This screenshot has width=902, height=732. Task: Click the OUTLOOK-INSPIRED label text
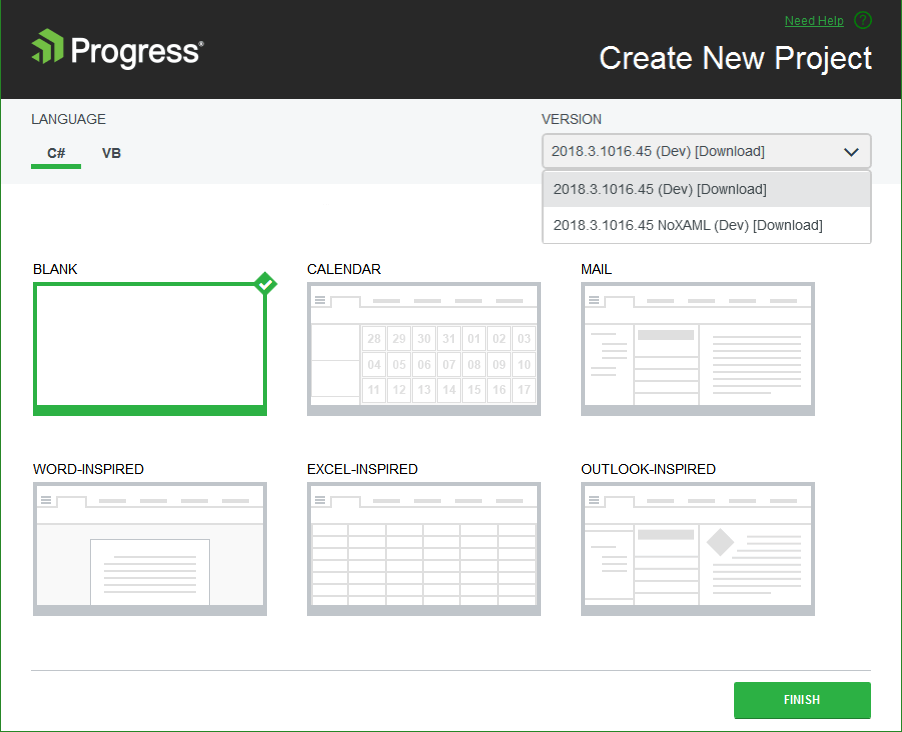click(x=648, y=469)
